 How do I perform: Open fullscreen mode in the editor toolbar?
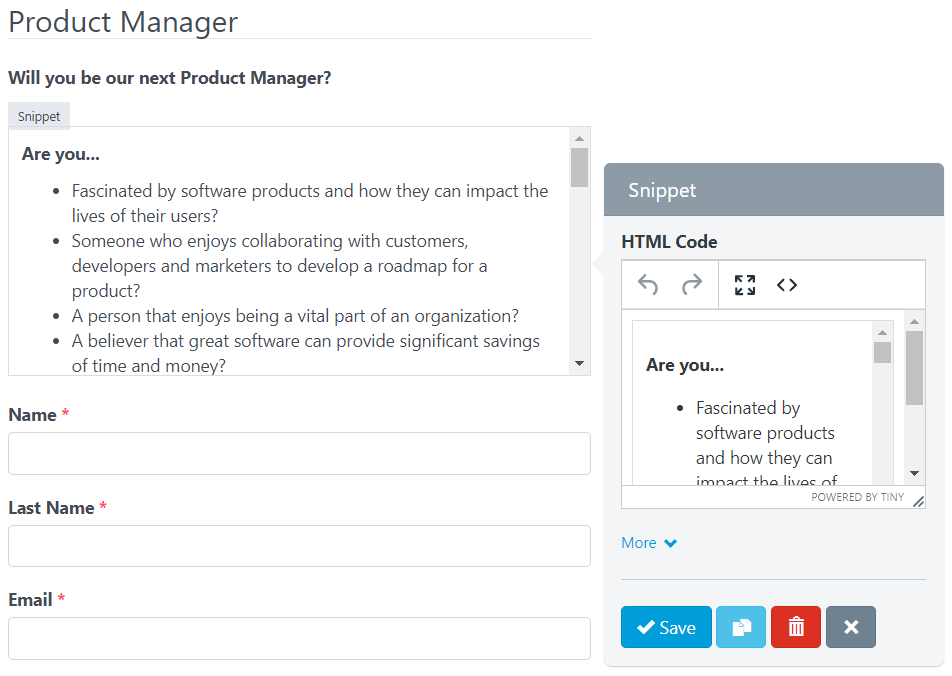pos(744,285)
